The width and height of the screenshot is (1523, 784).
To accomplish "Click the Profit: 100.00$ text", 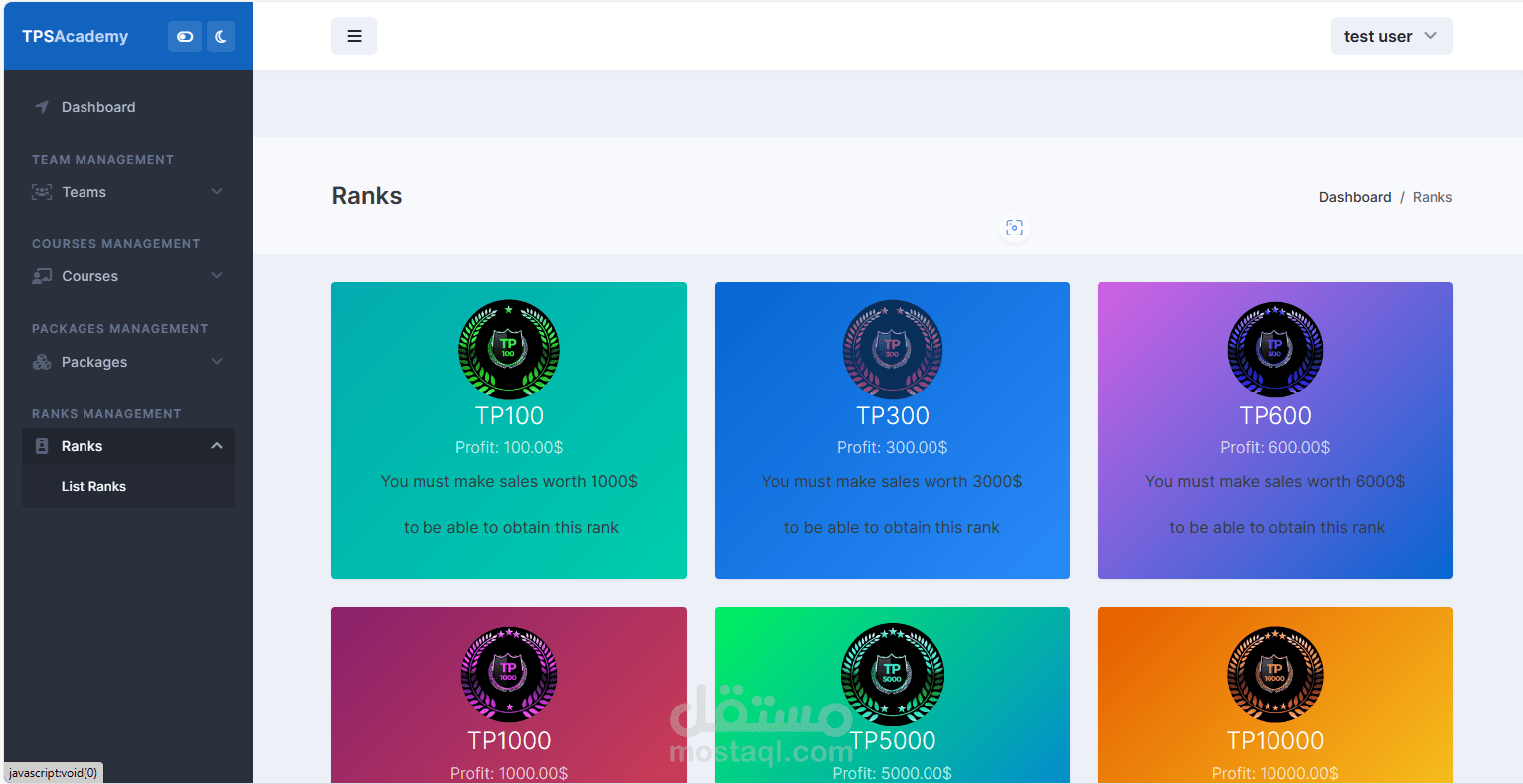I will pos(509,447).
